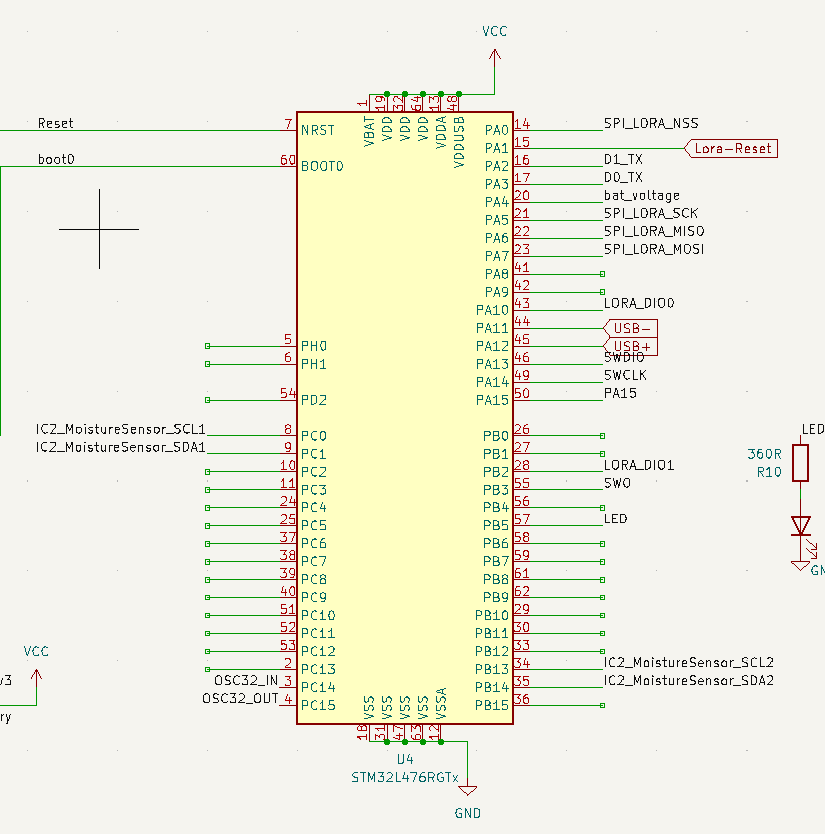Click the R10 reference text
This screenshot has width=825, height=834.
(769, 472)
